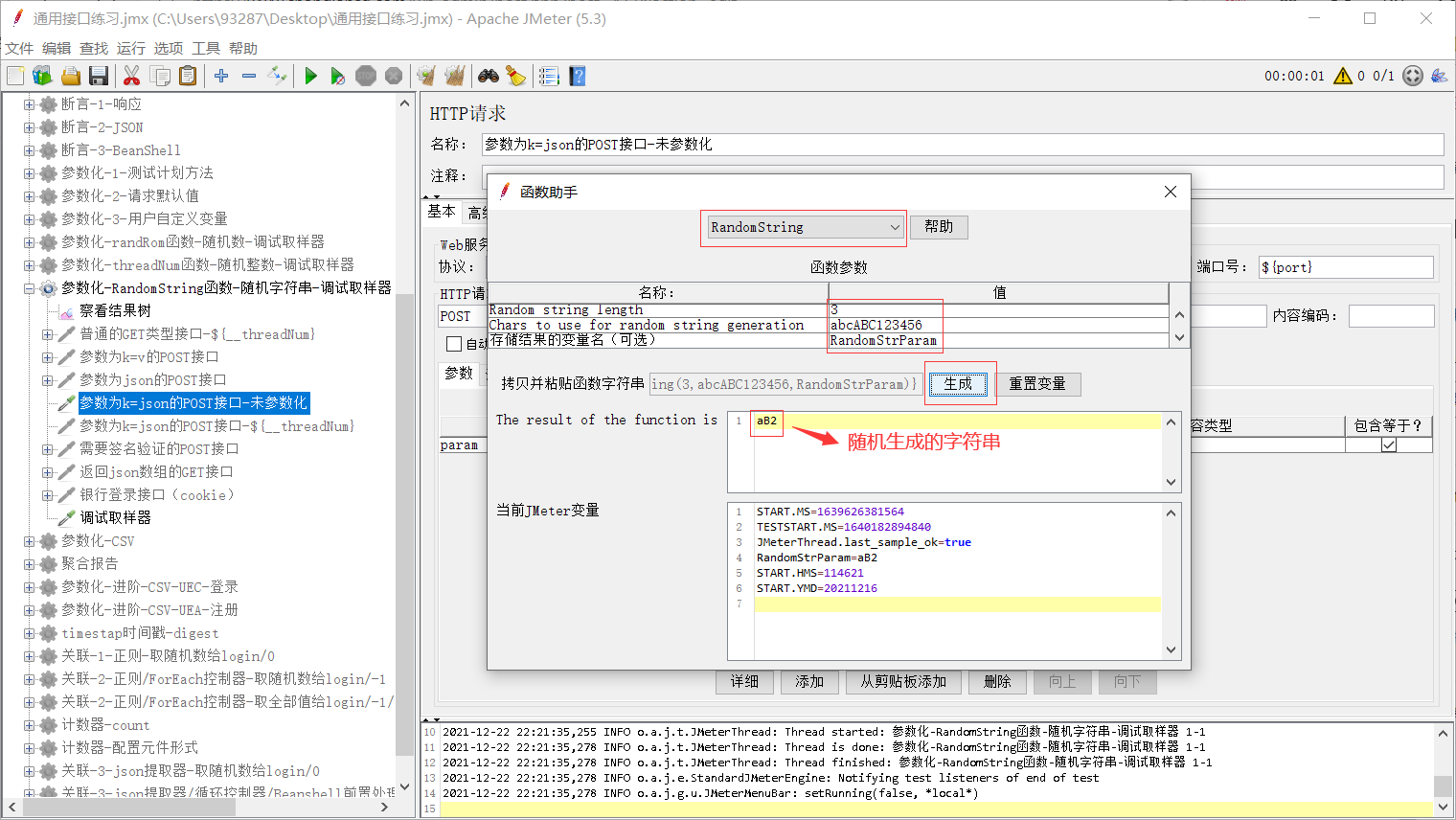Toggle the 包含等于 checkbox in the param row
Screen dimensions: 1456x820
[1389, 445]
